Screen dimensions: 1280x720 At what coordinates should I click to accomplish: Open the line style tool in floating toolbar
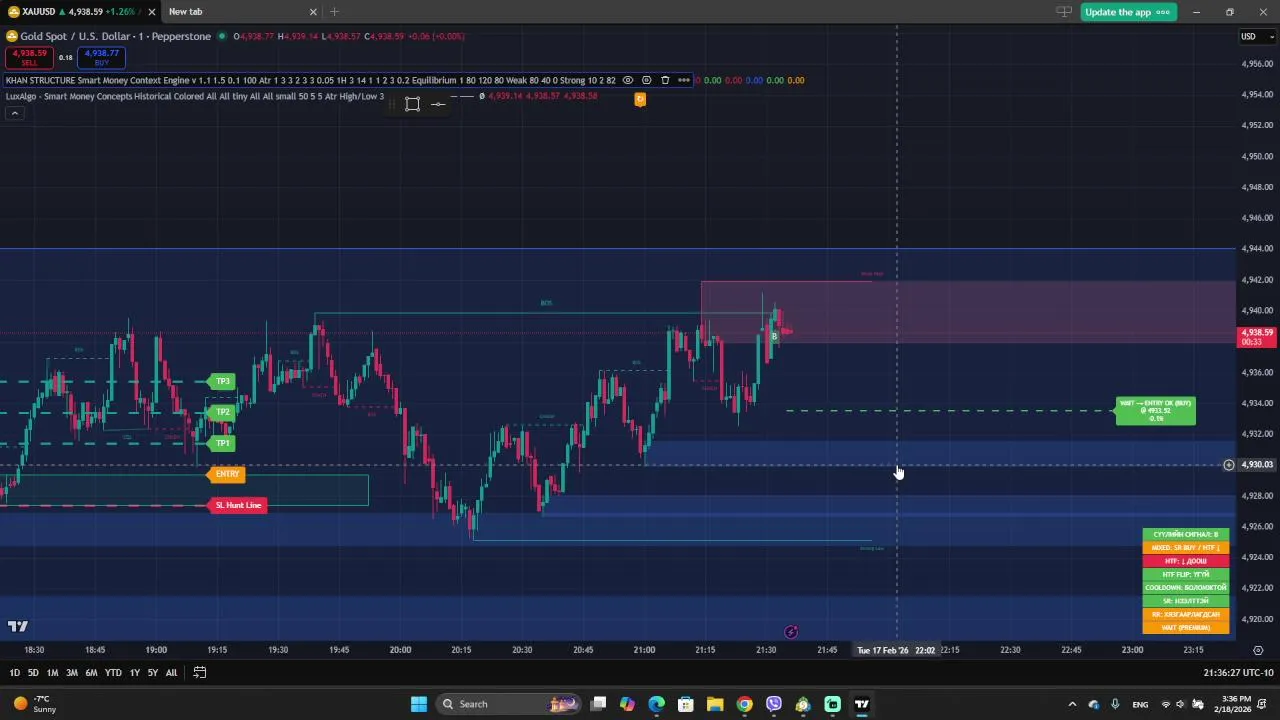438,104
